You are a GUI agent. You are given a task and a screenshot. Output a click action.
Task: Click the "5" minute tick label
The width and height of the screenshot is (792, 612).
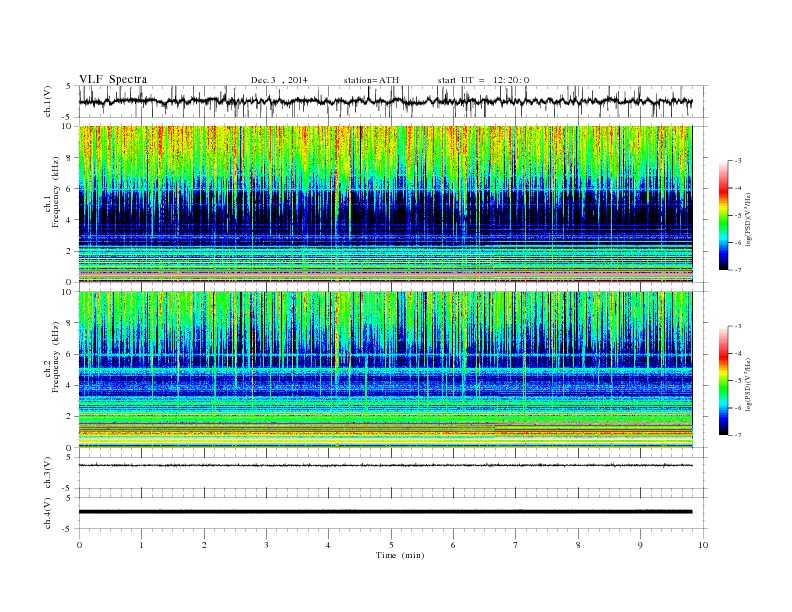point(391,545)
